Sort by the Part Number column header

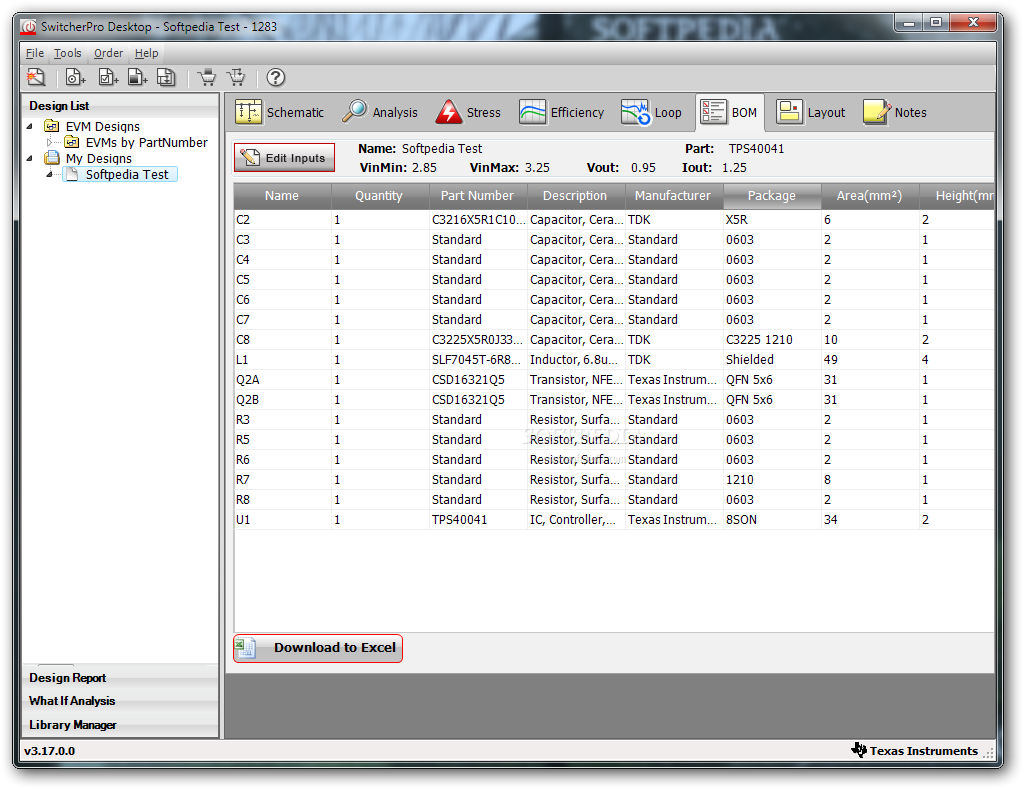[x=477, y=195]
